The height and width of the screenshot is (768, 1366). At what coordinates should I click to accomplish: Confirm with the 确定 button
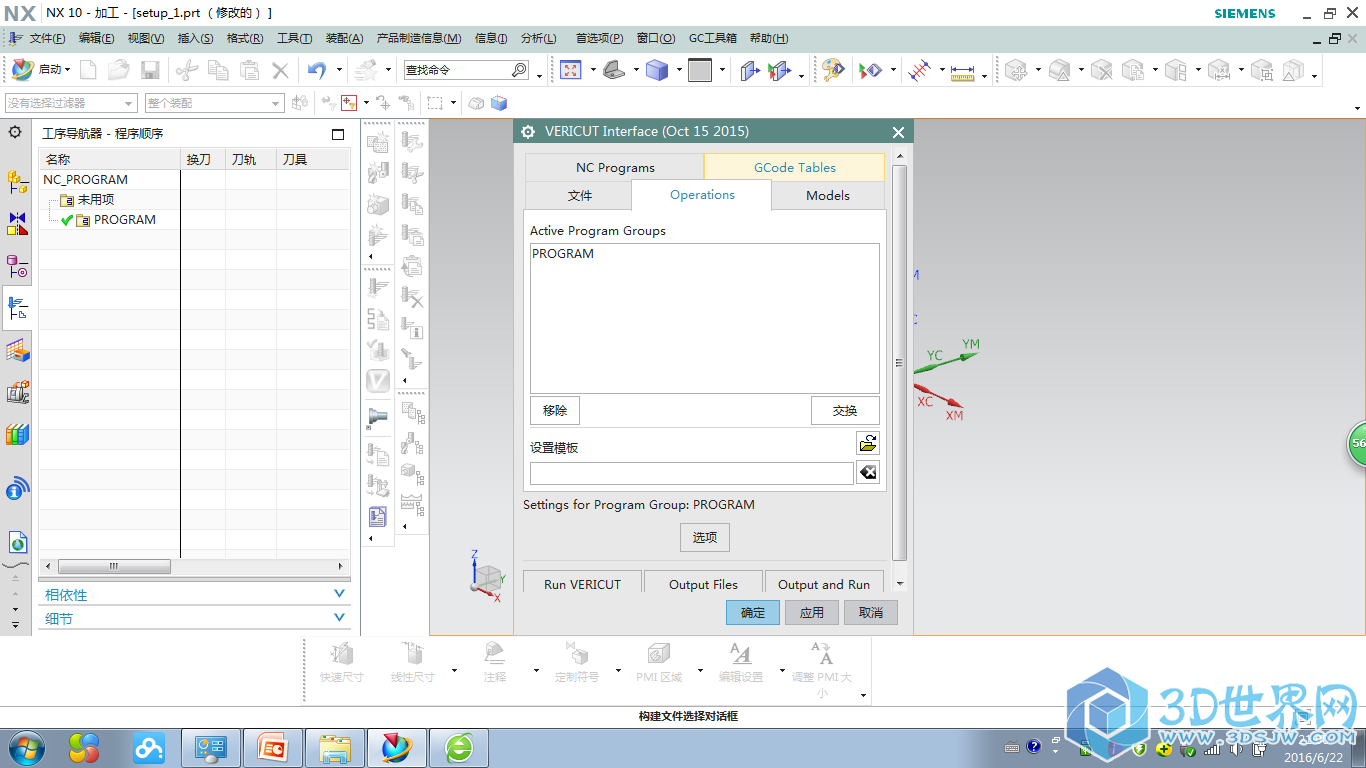point(753,612)
